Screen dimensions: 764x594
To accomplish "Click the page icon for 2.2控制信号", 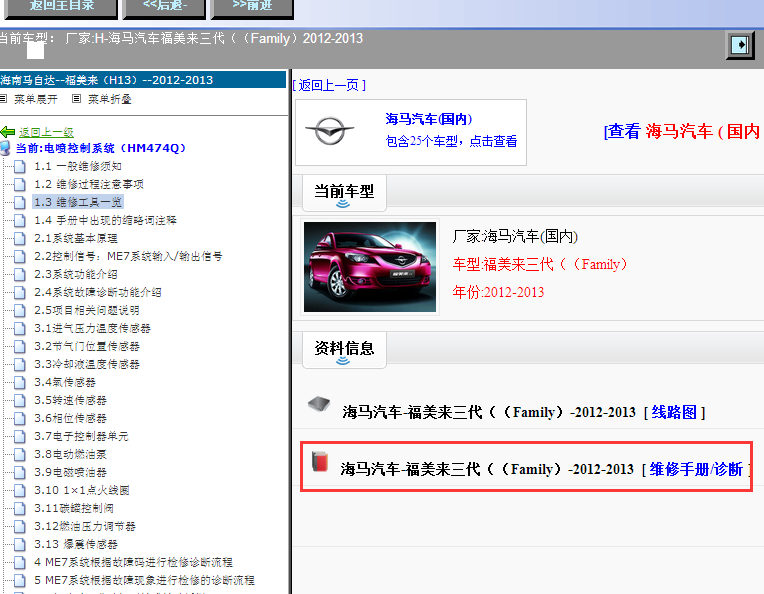I will pos(20,257).
